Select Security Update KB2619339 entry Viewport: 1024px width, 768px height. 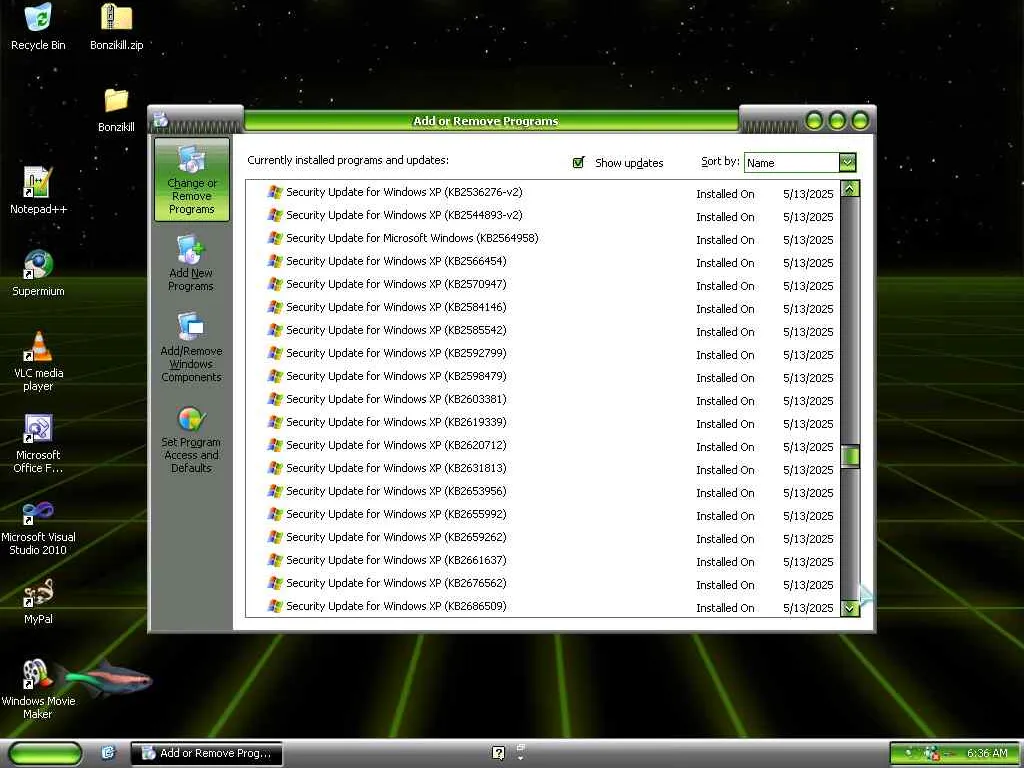coord(543,422)
